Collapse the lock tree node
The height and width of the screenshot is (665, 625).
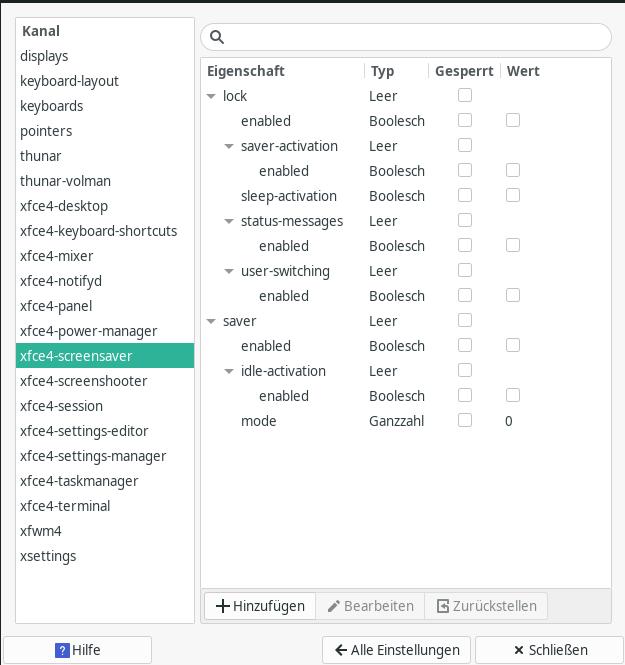click(x=211, y=96)
